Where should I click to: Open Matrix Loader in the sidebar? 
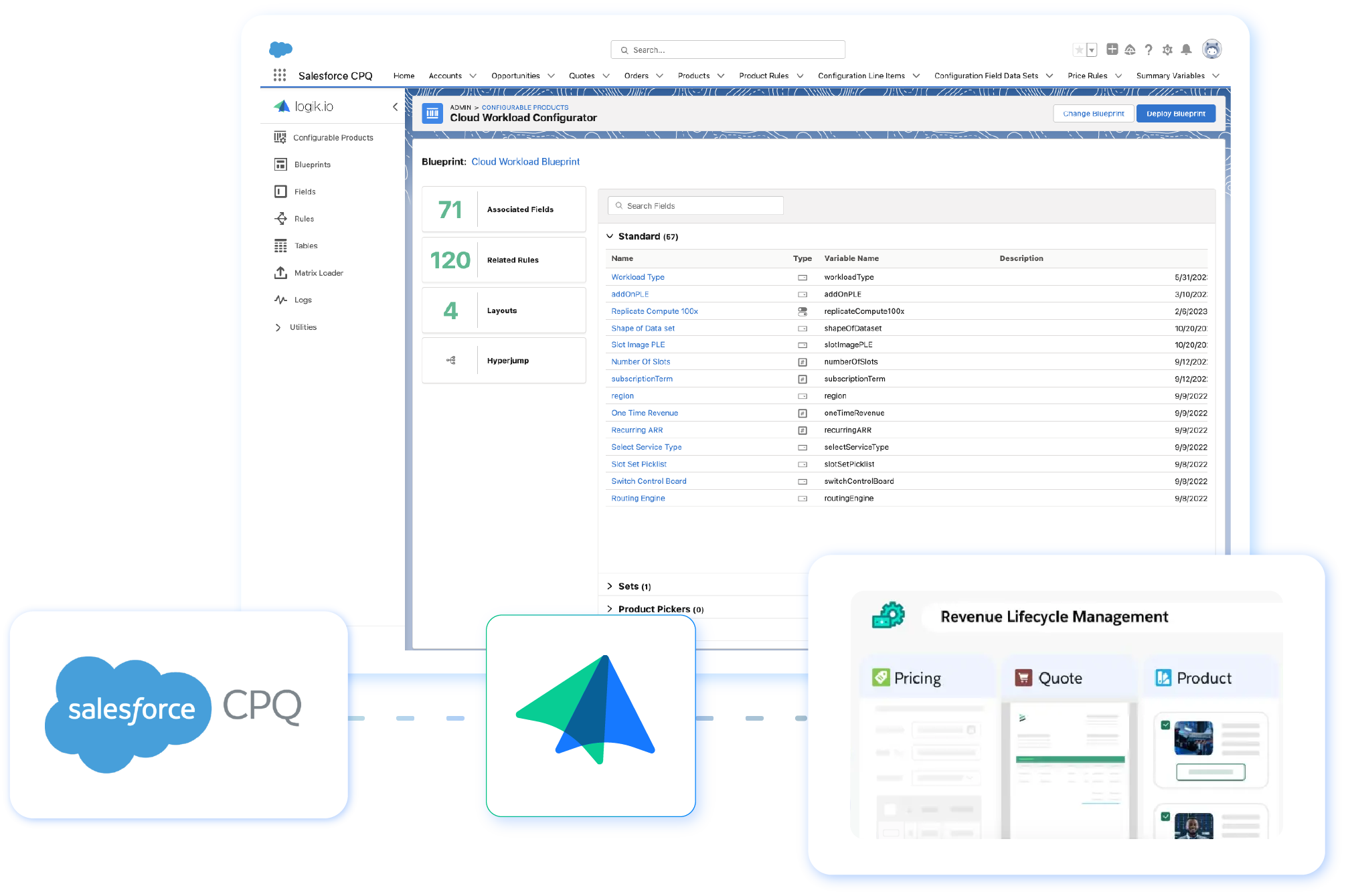click(309, 273)
